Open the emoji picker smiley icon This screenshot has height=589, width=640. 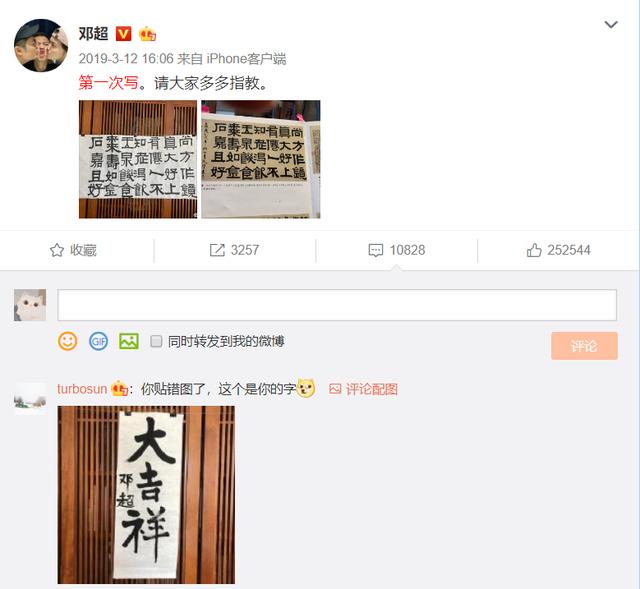coord(67,341)
